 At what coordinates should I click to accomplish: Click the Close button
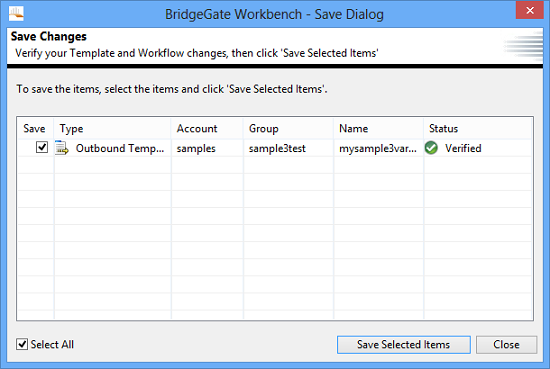point(506,344)
